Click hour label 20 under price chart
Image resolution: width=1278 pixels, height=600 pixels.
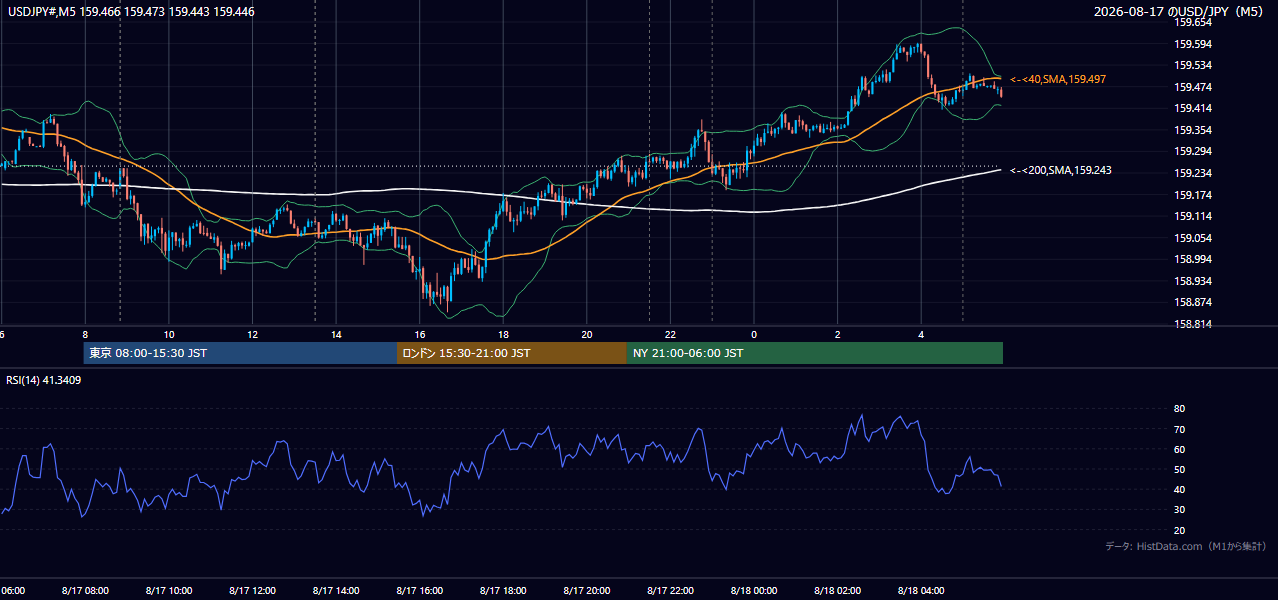click(x=587, y=334)
